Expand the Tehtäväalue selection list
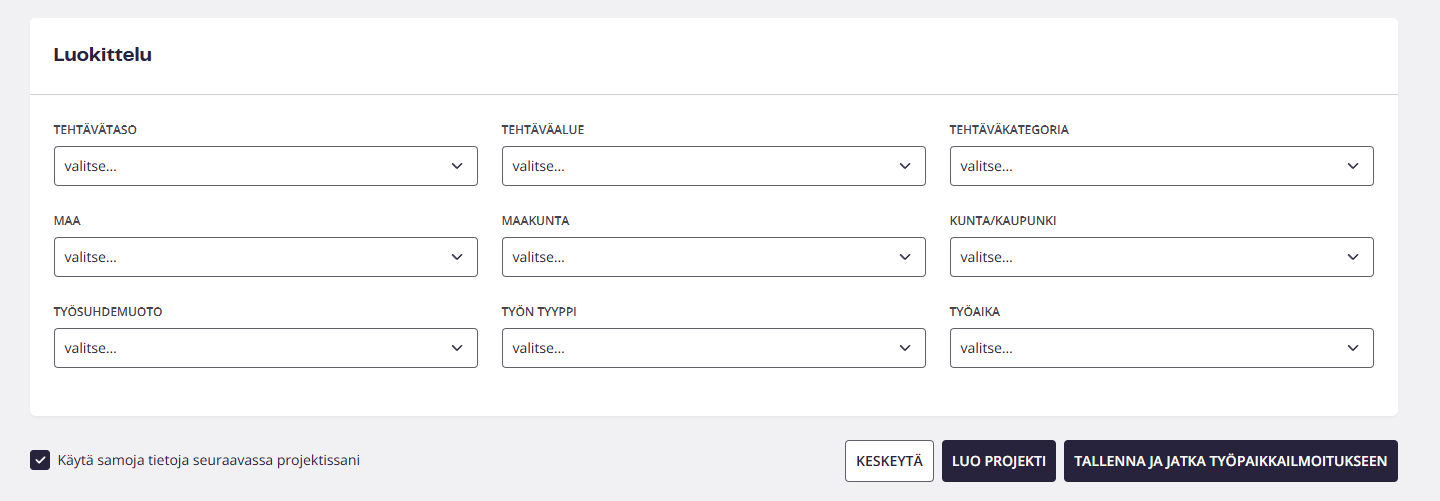1440x501 pixels. 713,166
